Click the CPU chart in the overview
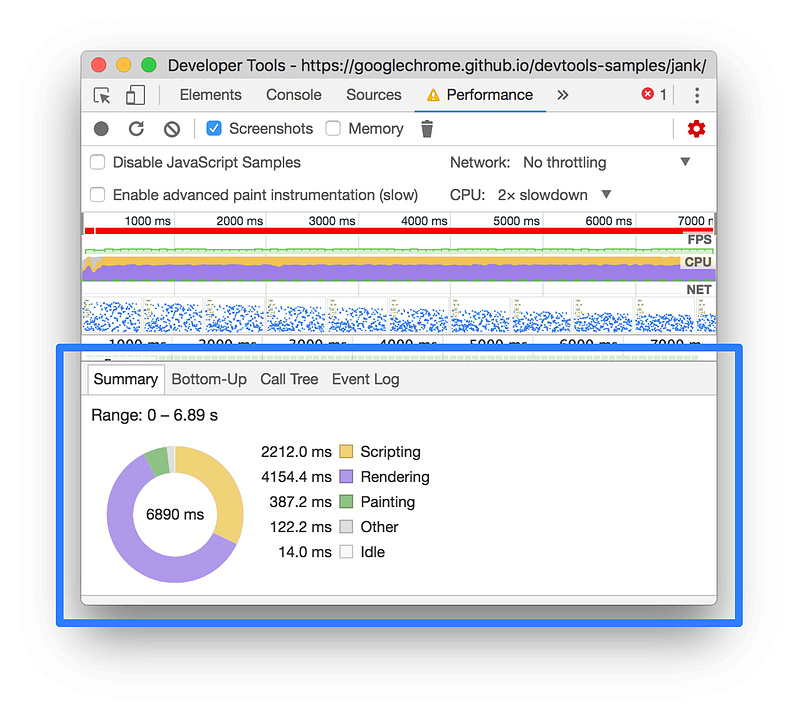Viewport: 800px width, 716px height. (x=399, y=269)
